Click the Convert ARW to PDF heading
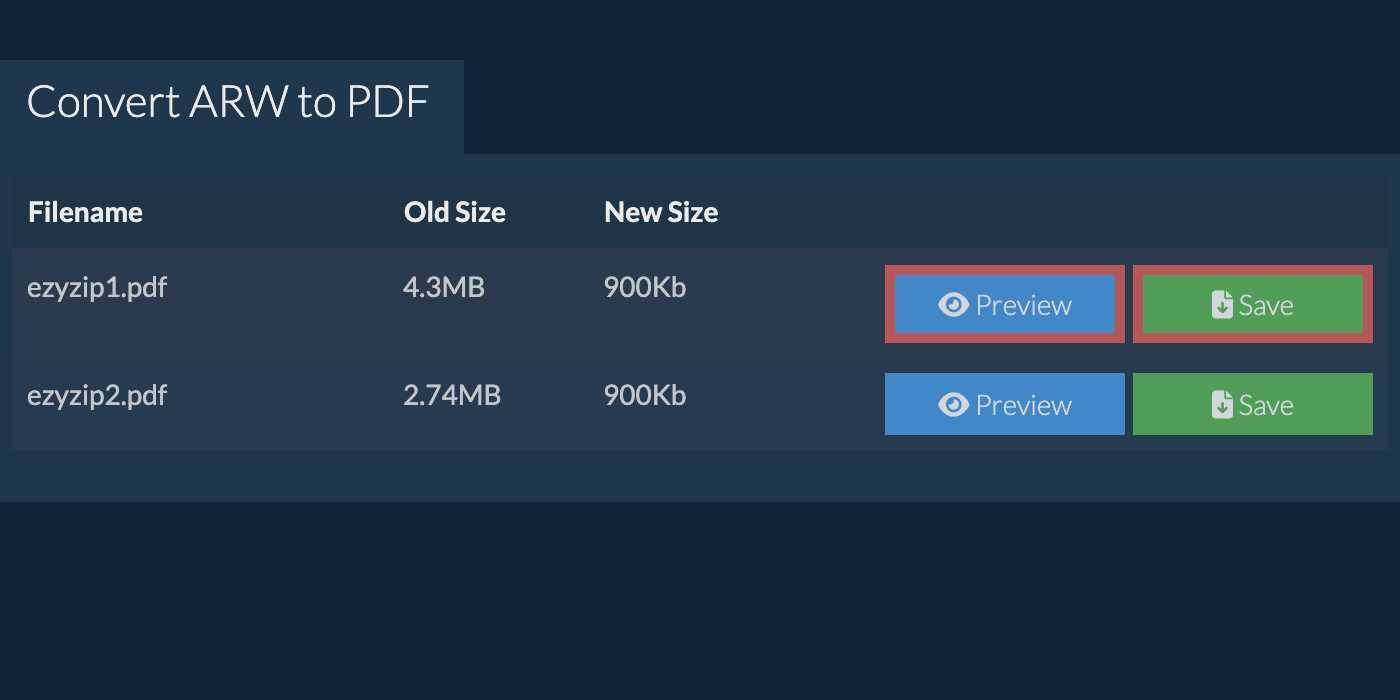The height and width of the screenshot is (700, 1400). coord(228,102)
